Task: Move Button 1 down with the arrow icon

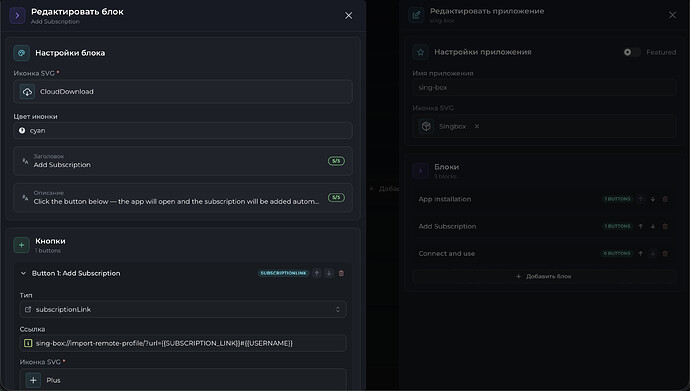Action: coord(329,273)
